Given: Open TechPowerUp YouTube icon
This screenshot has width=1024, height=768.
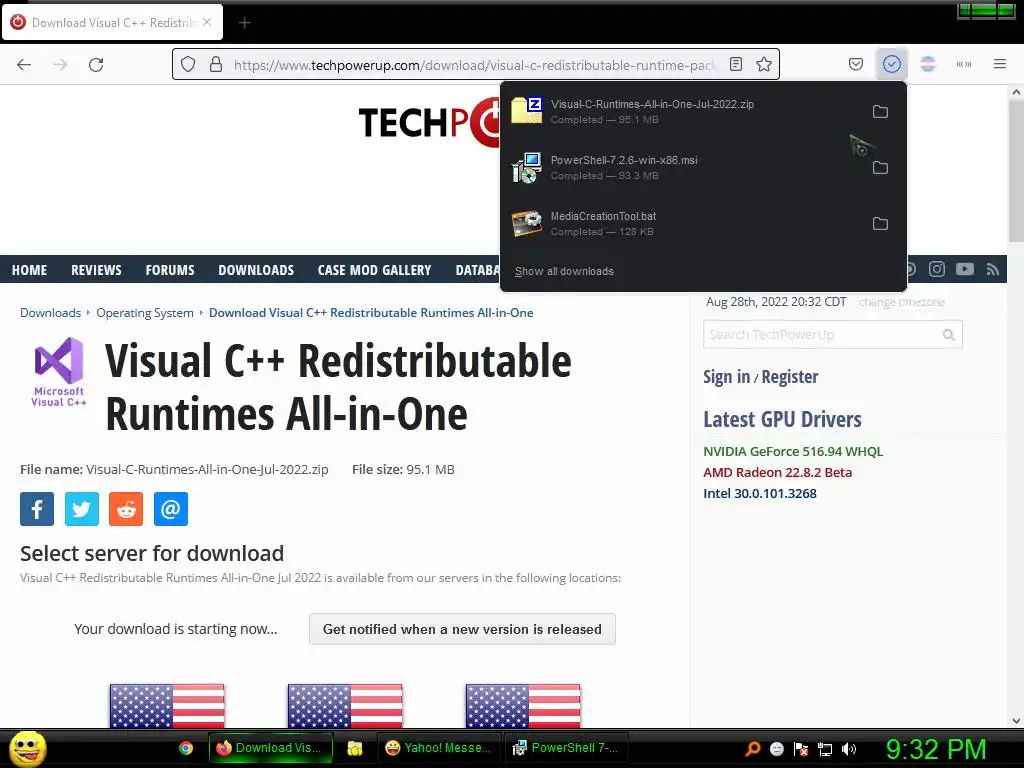Looking at the screenshot, I should click(x=965, y=269).
